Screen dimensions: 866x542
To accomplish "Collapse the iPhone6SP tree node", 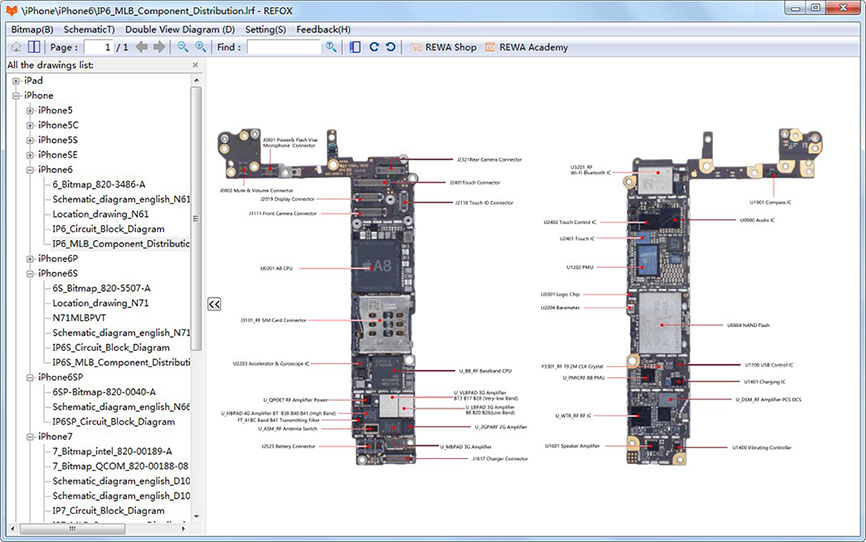I will 30,377.
